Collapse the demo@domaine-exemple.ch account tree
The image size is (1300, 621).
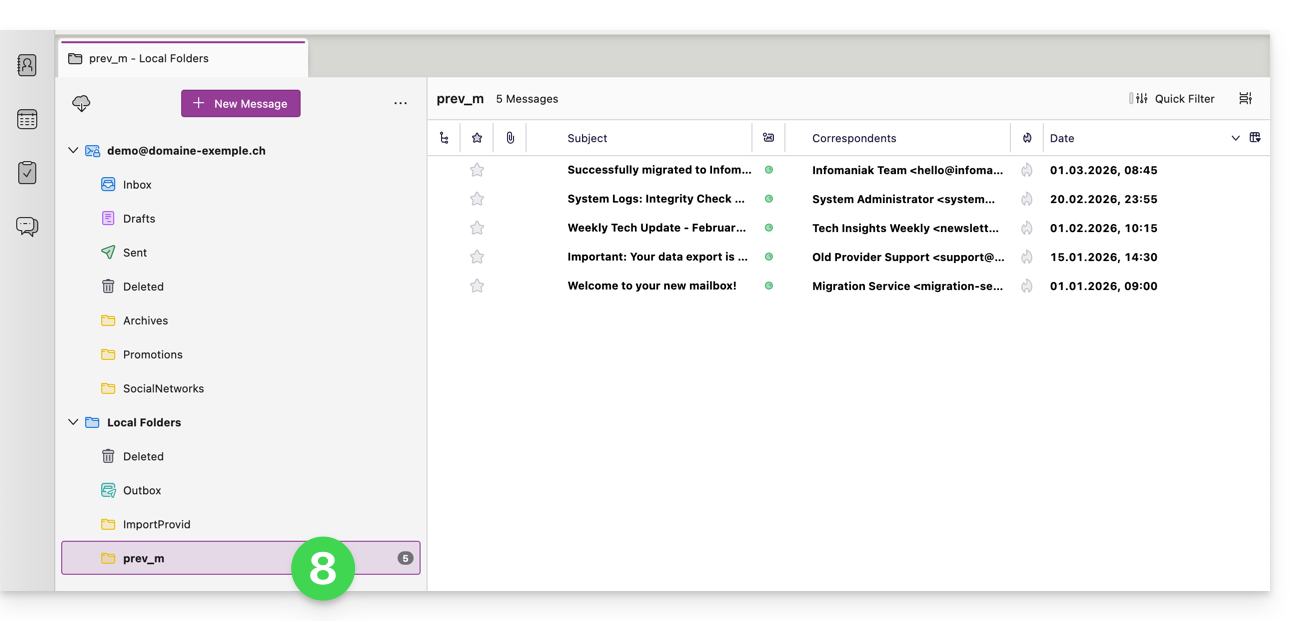73,151
